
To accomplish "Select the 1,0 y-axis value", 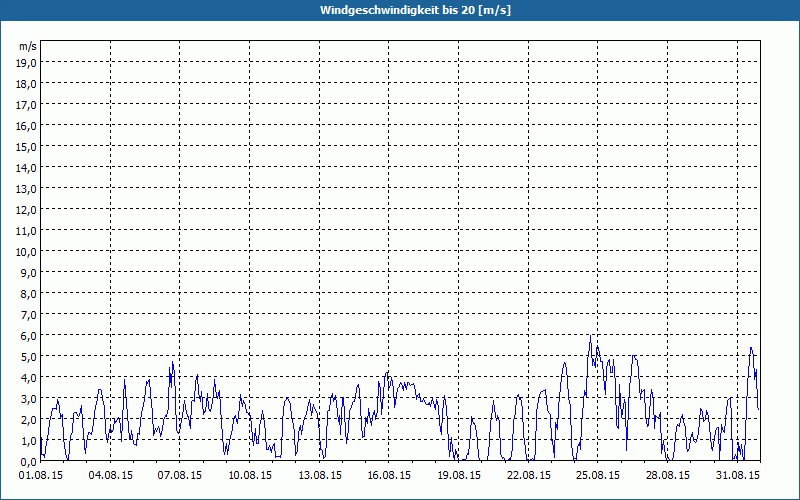I will pyautogui.click(x=31, y=441).
